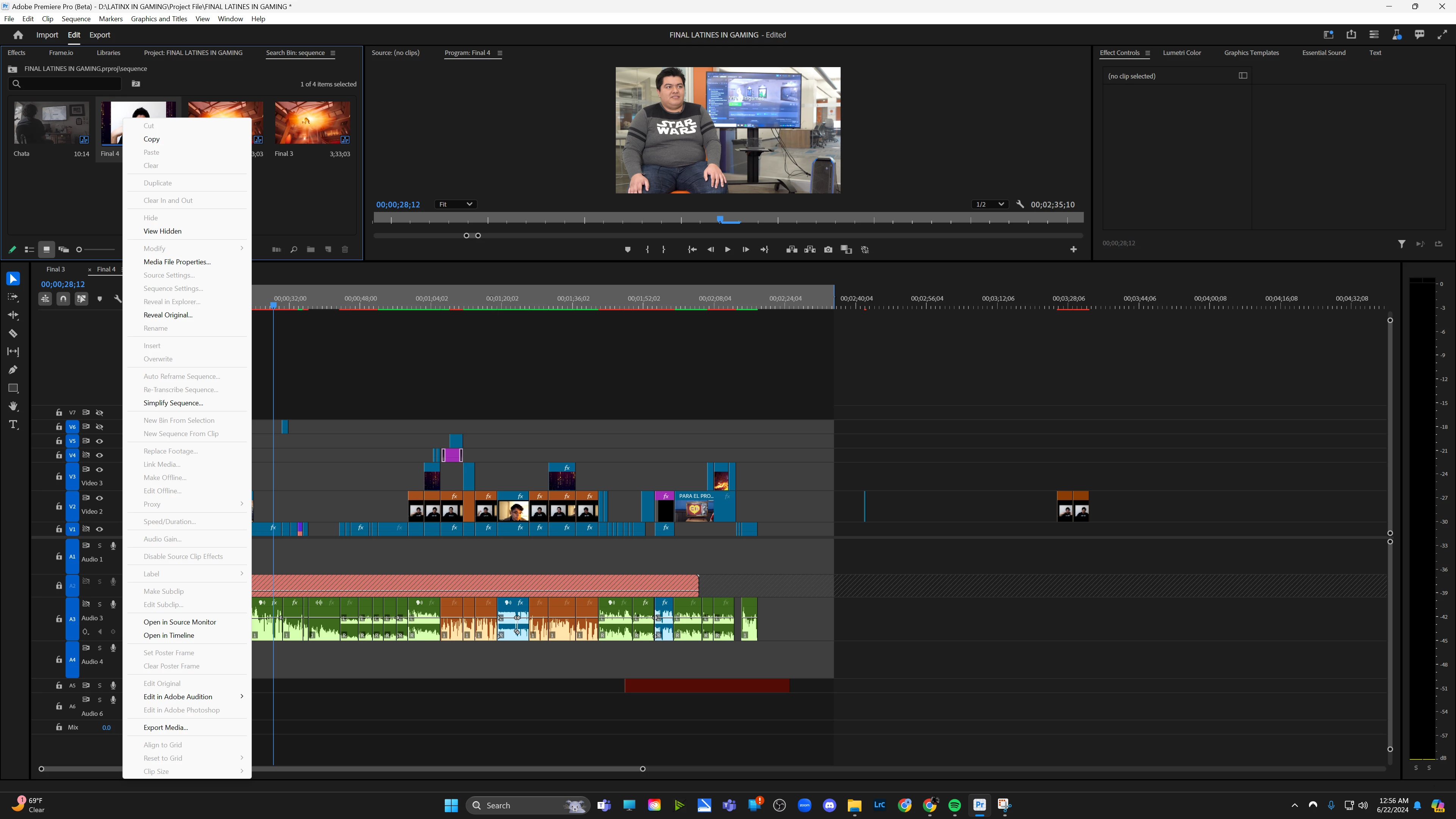Select the Hand tool
Screen dimensions: 1456x819
[x=13, y=406]
